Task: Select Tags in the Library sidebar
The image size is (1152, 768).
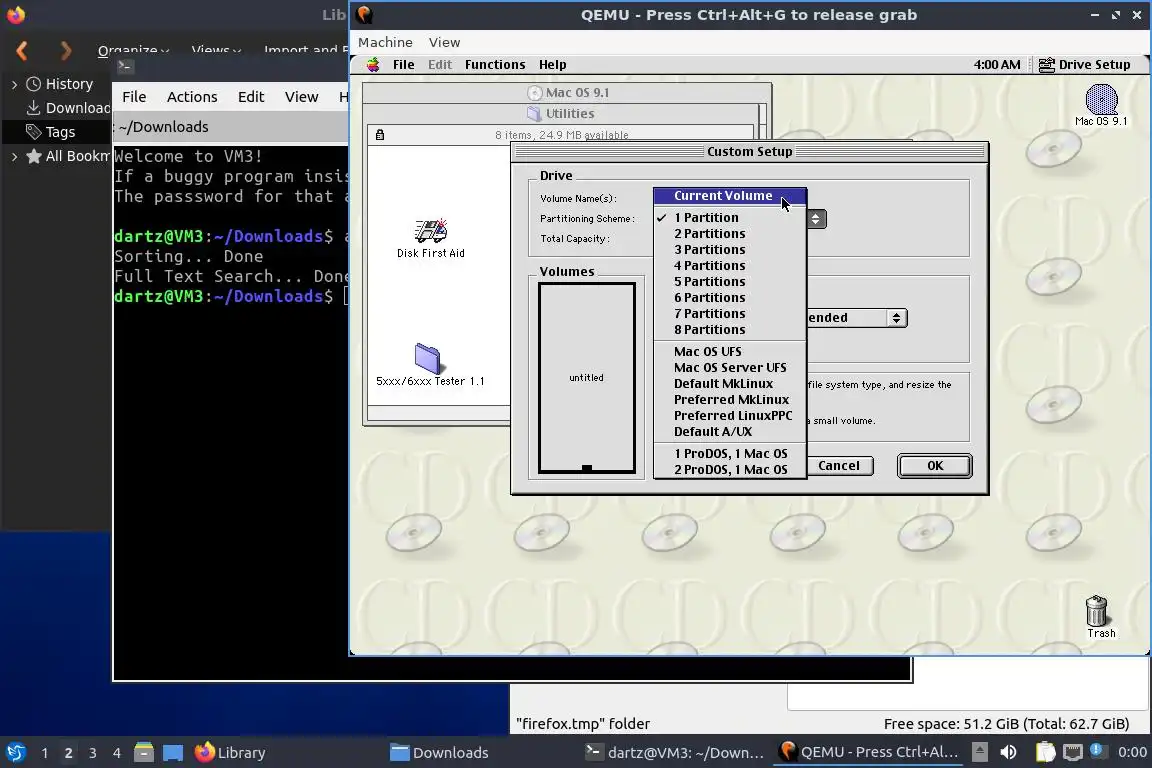Action: [51, 132]
